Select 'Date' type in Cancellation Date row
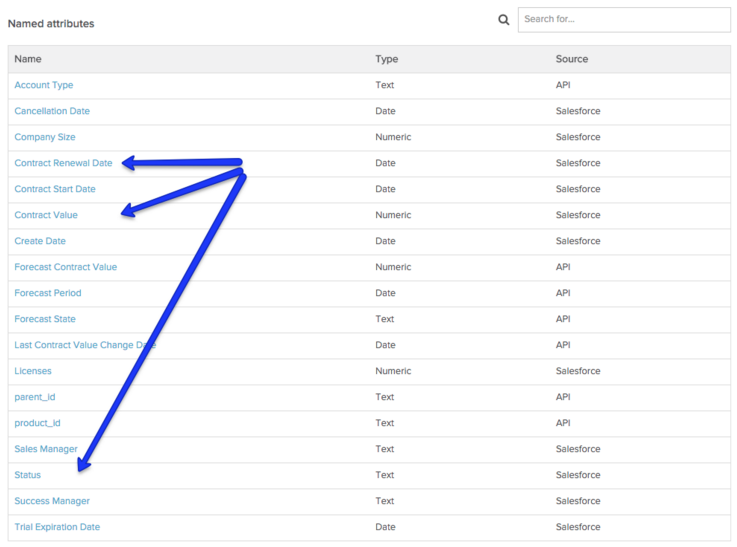The width and height of the screenshot is (737, 547). [x=385, y=111]
